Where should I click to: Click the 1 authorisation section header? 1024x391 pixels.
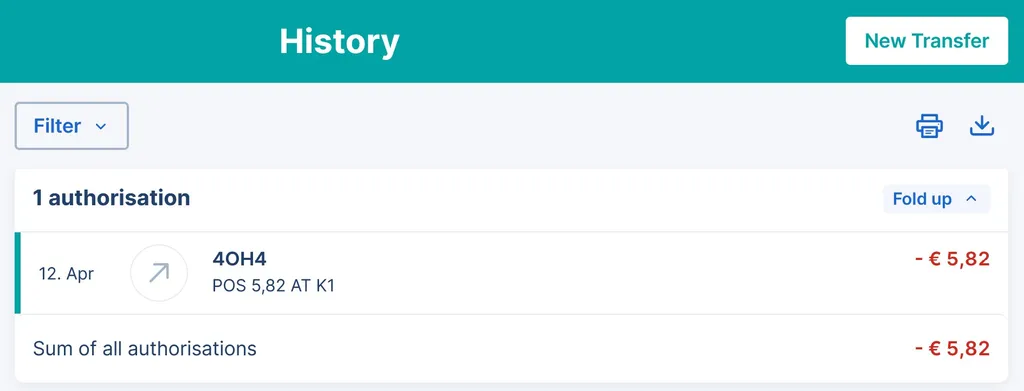tap(112, 198)
